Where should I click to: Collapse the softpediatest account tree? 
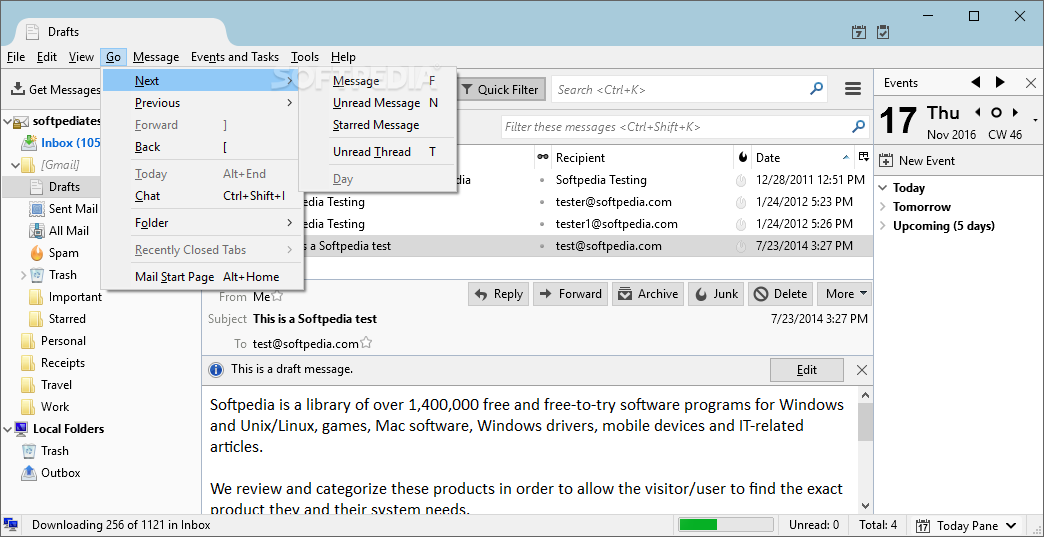8,121
